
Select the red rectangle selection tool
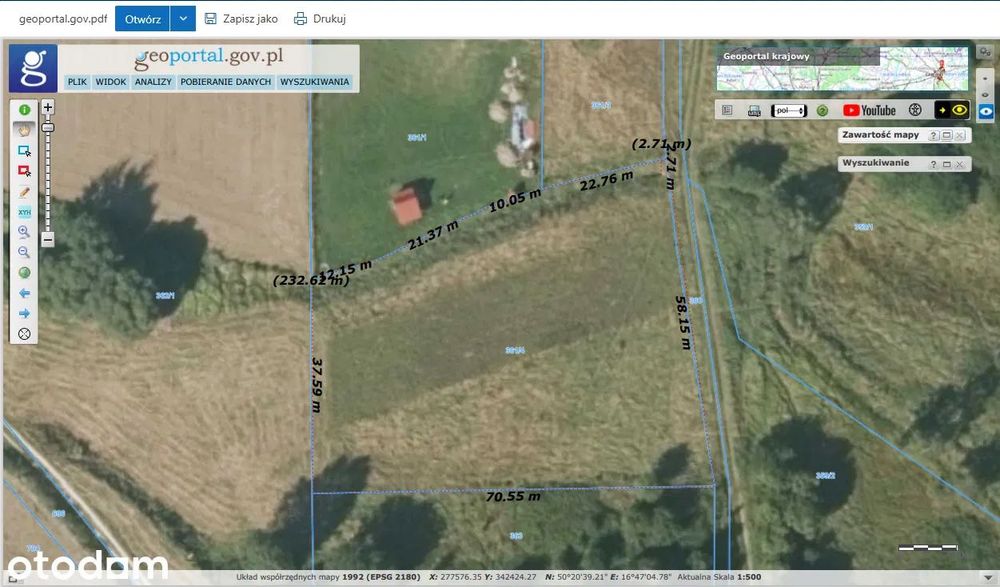point(24,171)
